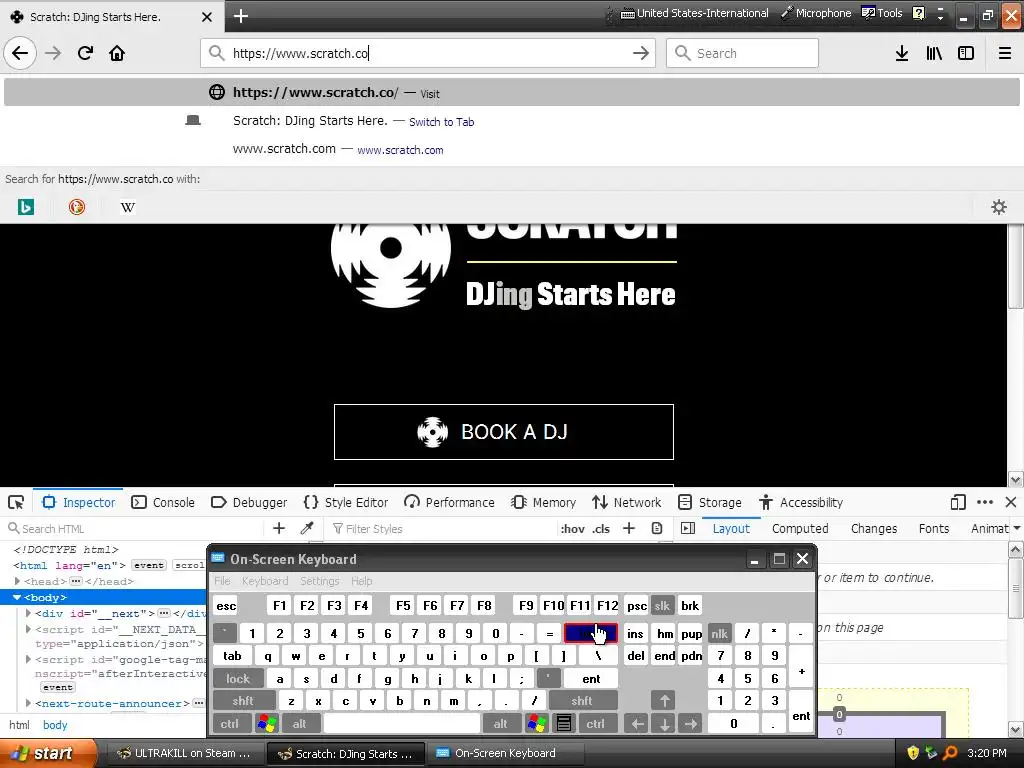
Task: Open the responsive design mode icon
Action: [958, 502]
